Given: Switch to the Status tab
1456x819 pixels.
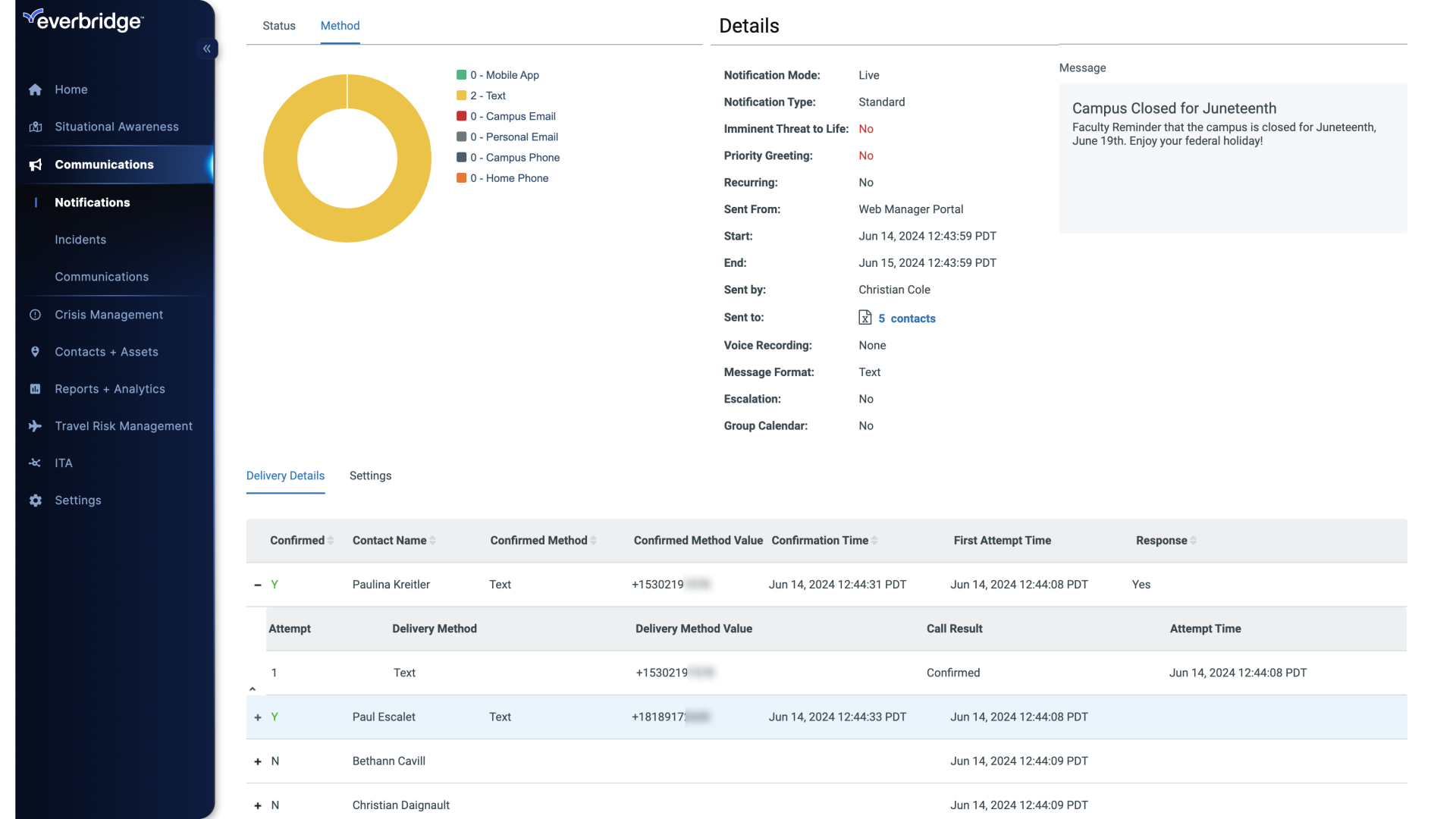Looking at the screenshot, I should click(279, 25).
